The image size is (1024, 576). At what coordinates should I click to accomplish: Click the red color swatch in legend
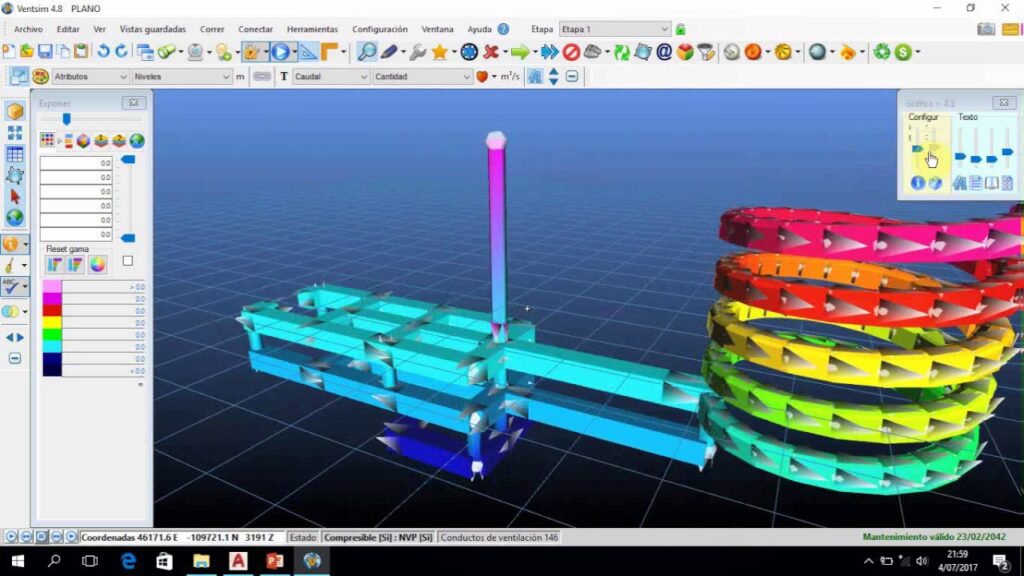(x=52, y=311)
